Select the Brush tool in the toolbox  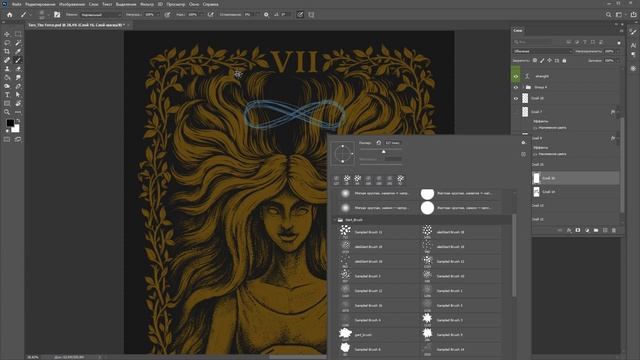coord(18,60)
